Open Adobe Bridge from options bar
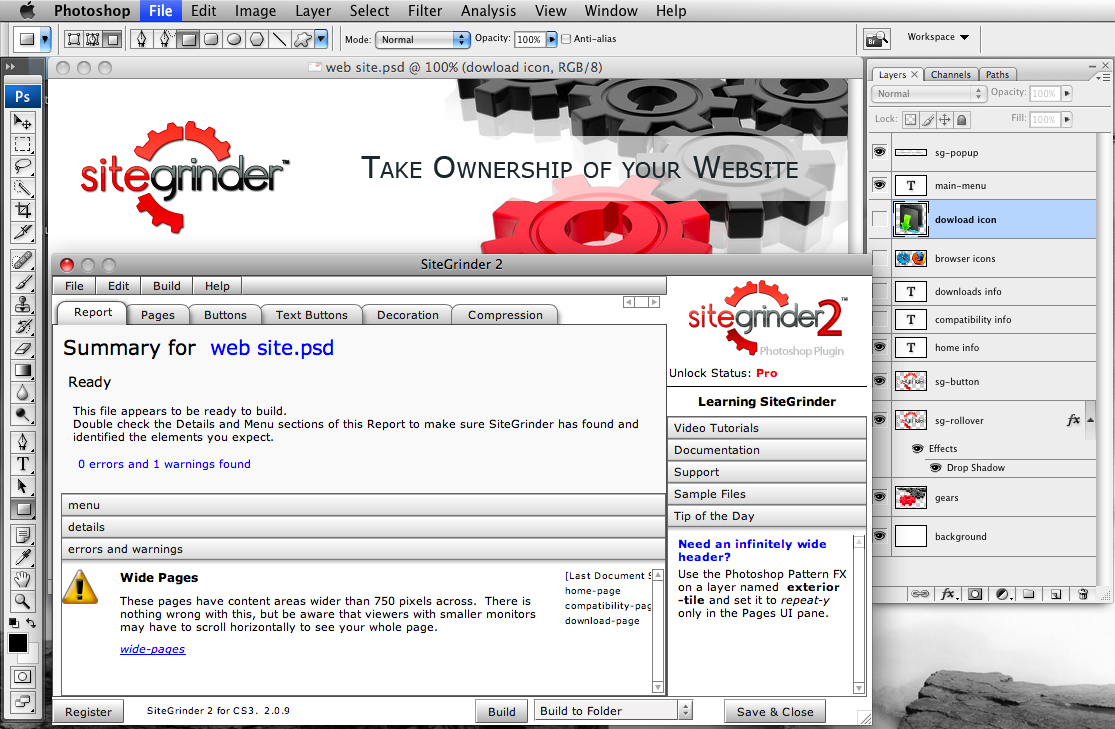 point(876,39)
